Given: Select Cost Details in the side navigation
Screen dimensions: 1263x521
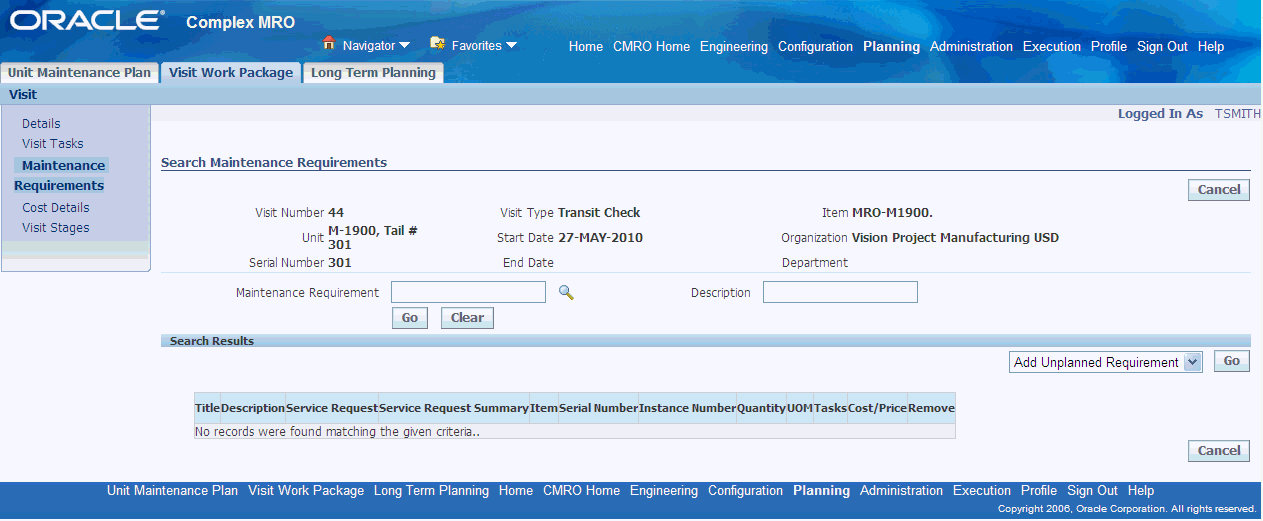Looking at the screenshot, I should tap(56, 208).
